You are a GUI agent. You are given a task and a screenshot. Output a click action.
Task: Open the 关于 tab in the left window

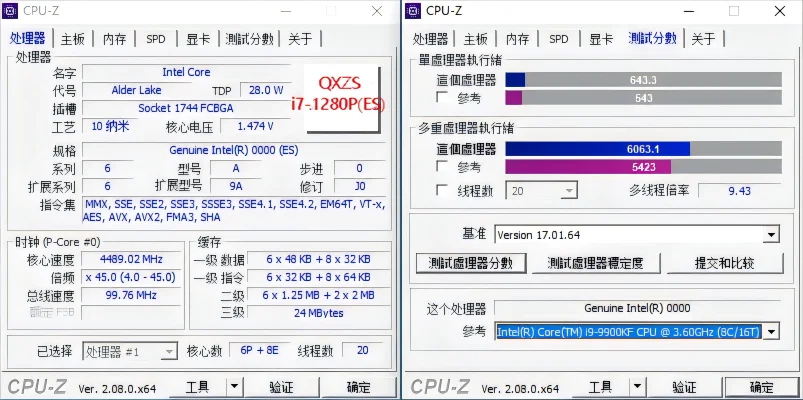pos(300,38)
